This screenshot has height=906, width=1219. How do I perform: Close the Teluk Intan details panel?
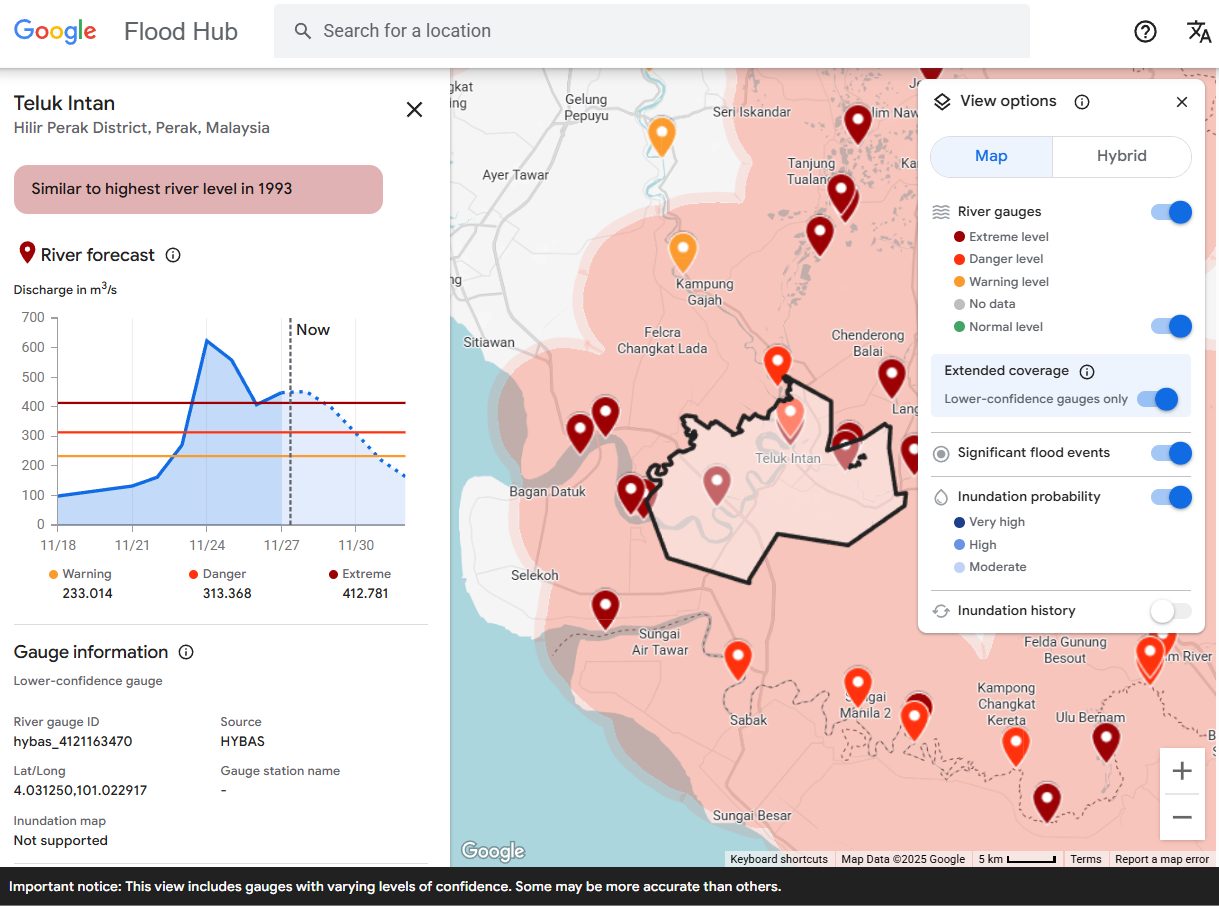coord(414,110)
